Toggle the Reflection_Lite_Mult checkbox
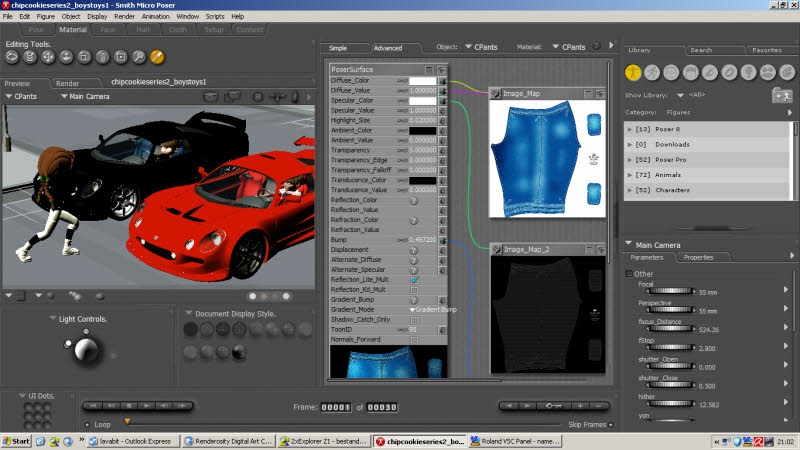 (414, 280)
